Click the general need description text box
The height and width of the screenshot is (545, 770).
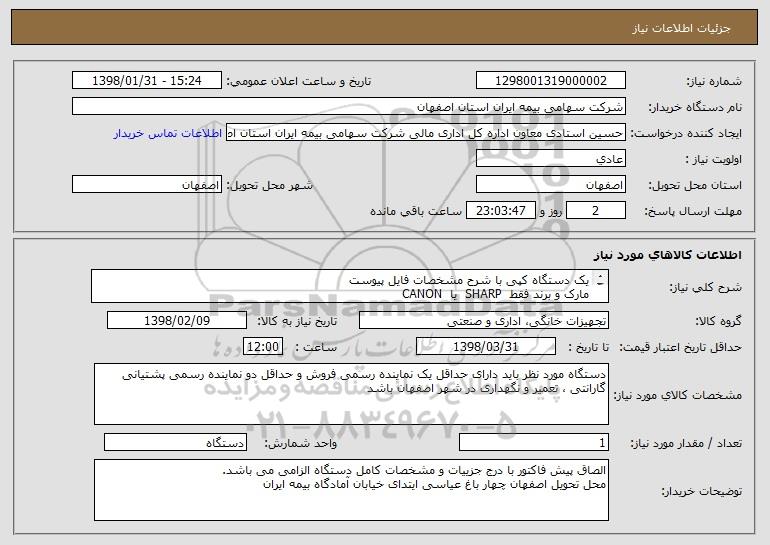pos(350,286)
